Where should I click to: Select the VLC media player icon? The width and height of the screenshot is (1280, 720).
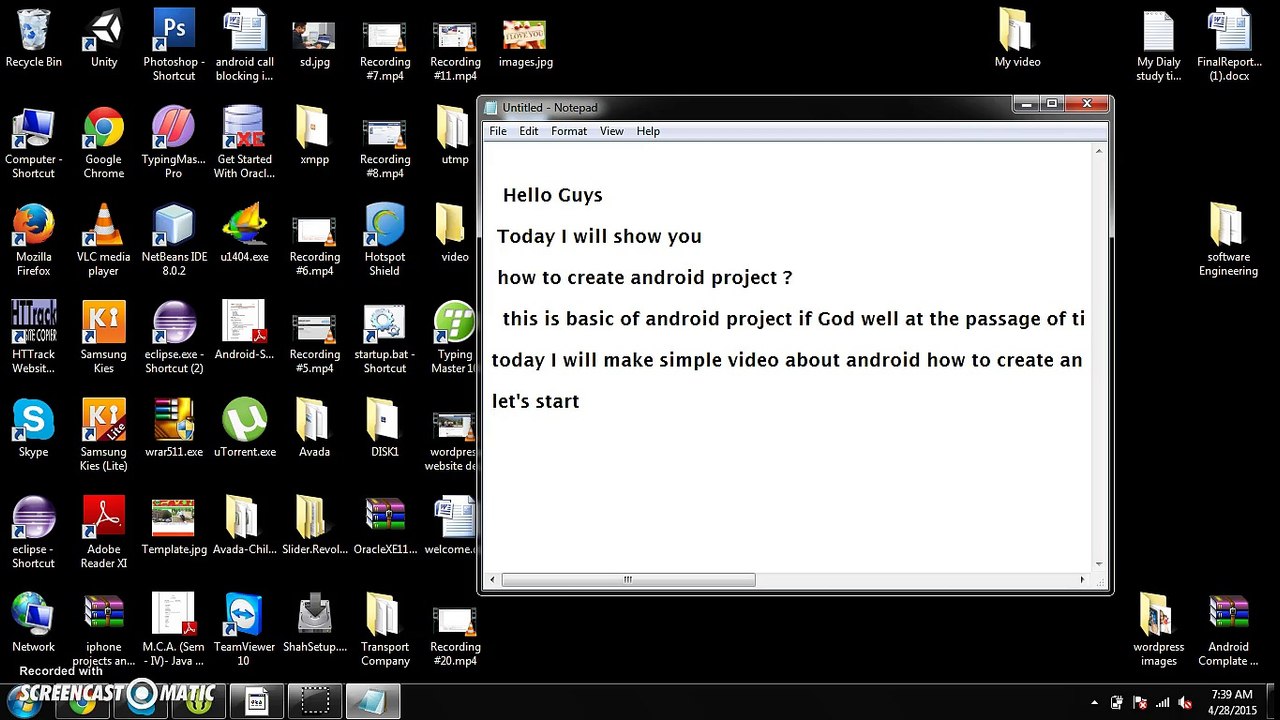click(x=104, y=227)
